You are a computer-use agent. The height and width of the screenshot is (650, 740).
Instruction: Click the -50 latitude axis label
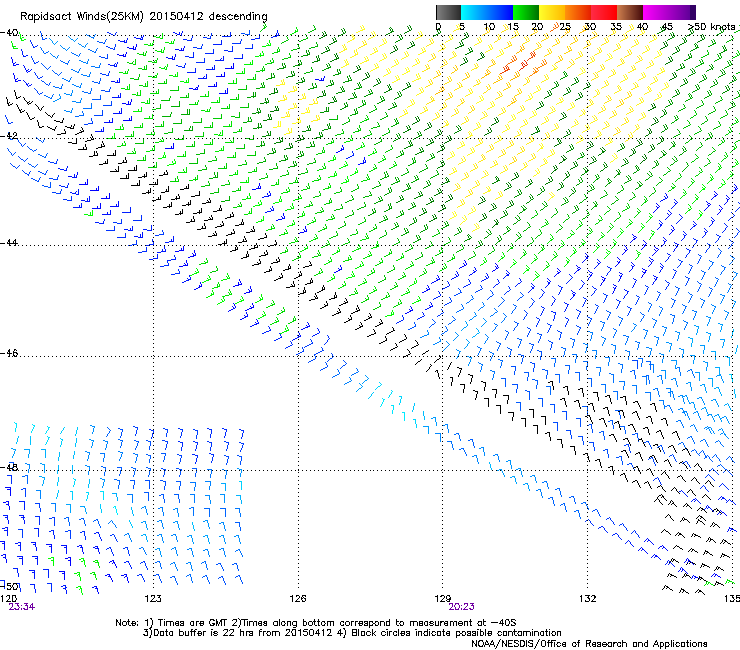[9, 586]
